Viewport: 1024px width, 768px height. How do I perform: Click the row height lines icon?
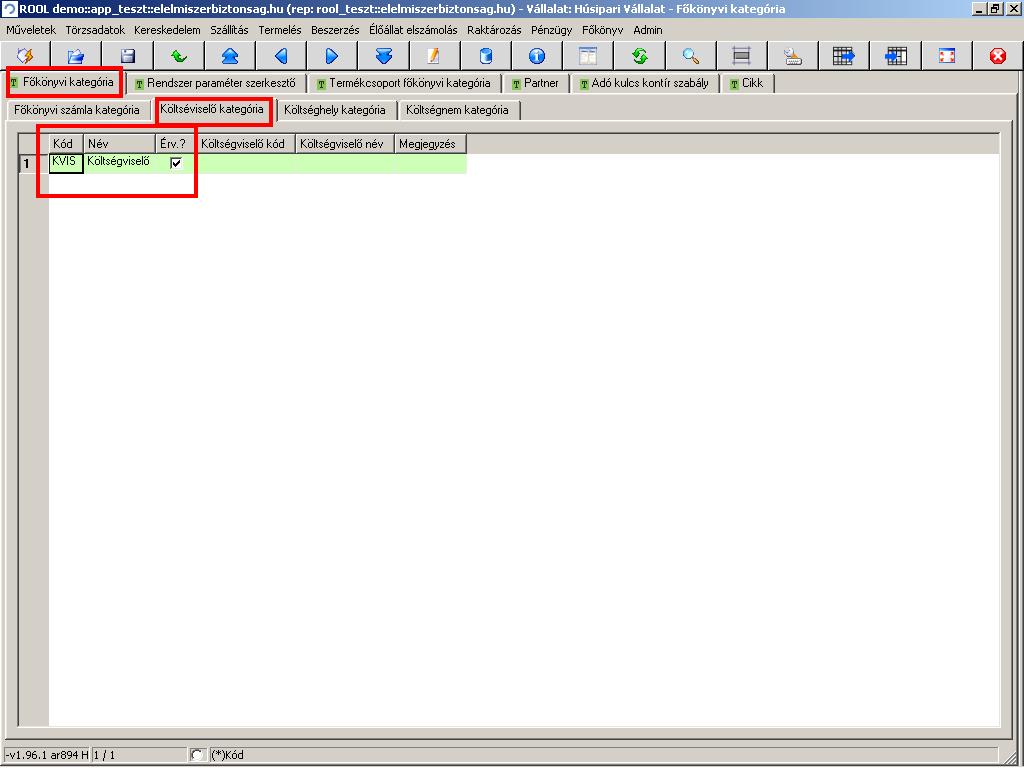click(741, 56)
